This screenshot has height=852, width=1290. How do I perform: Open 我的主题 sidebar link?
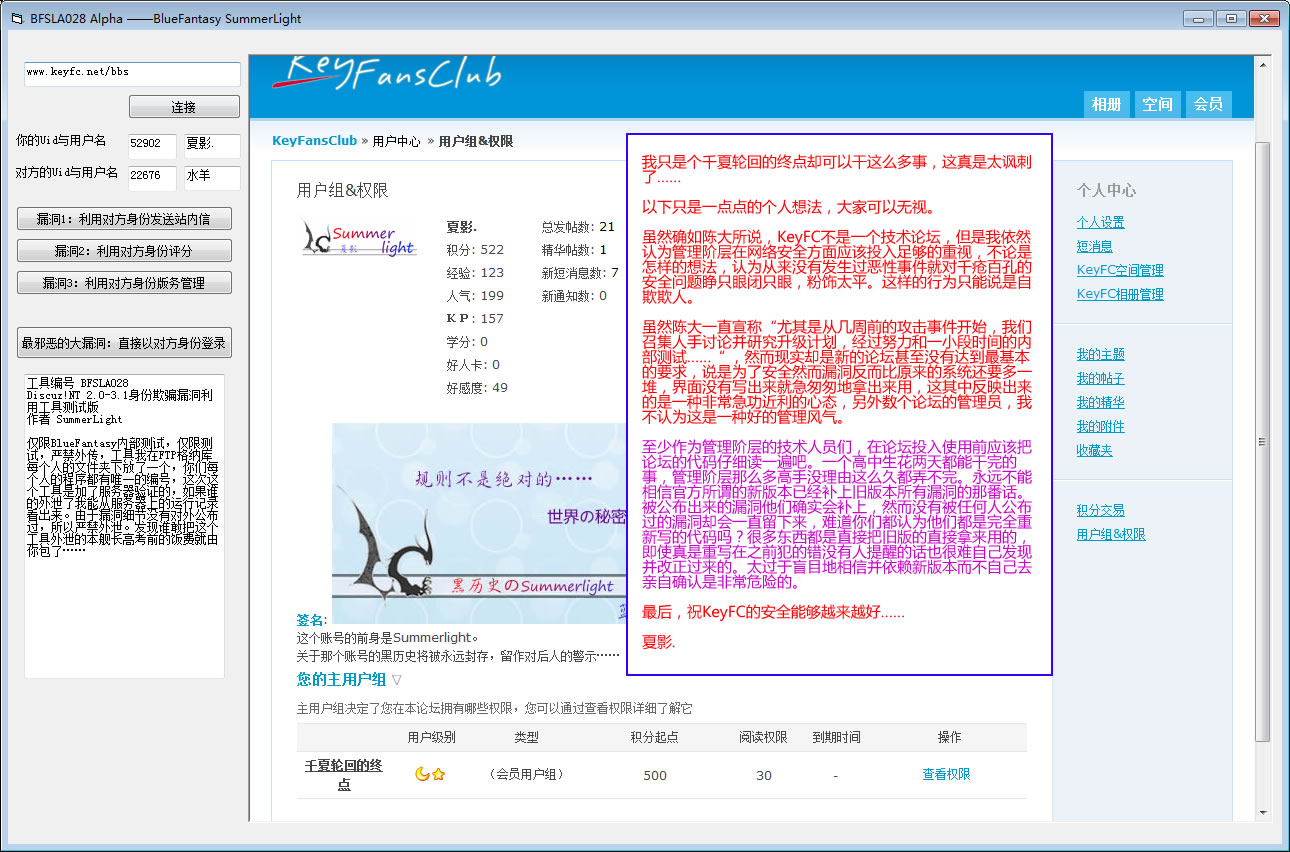[x=1100, y=354]
